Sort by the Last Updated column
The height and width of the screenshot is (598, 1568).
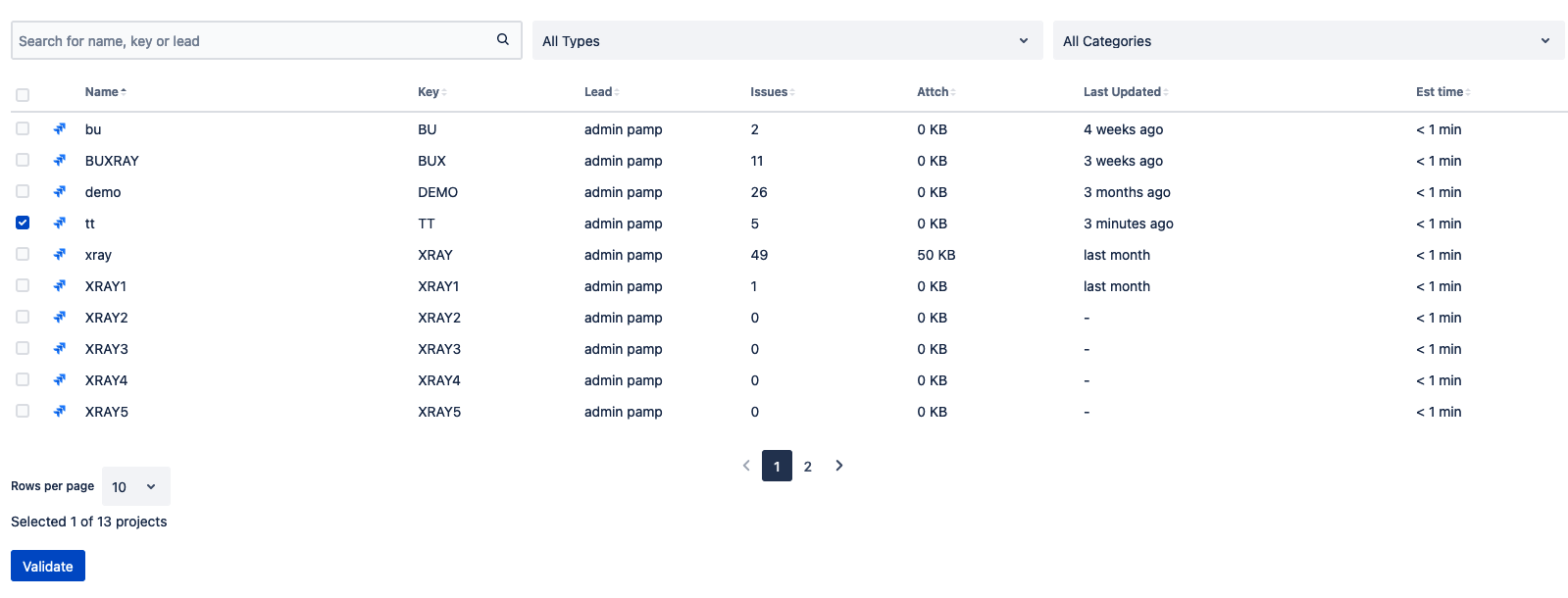[1126, 92]
